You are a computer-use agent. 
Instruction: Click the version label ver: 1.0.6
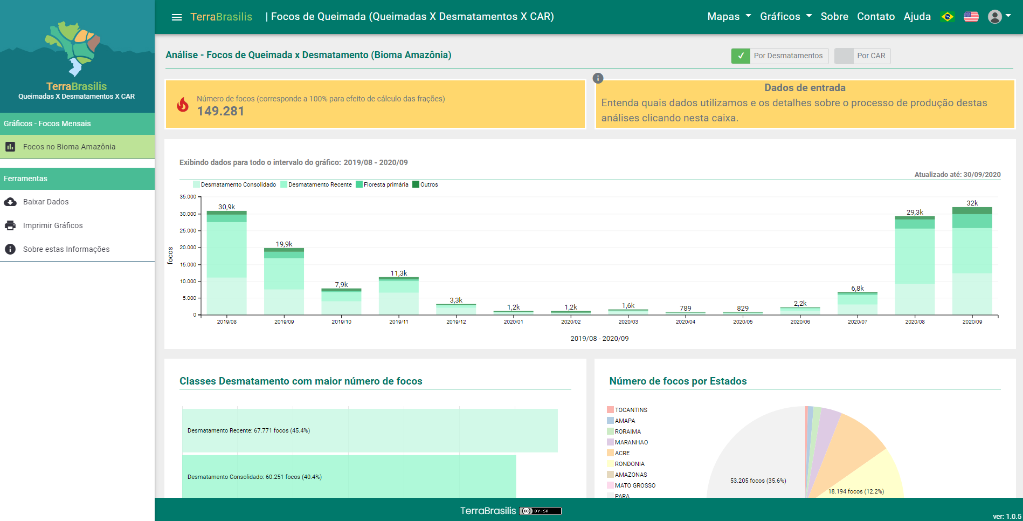tap(1006, 516)
